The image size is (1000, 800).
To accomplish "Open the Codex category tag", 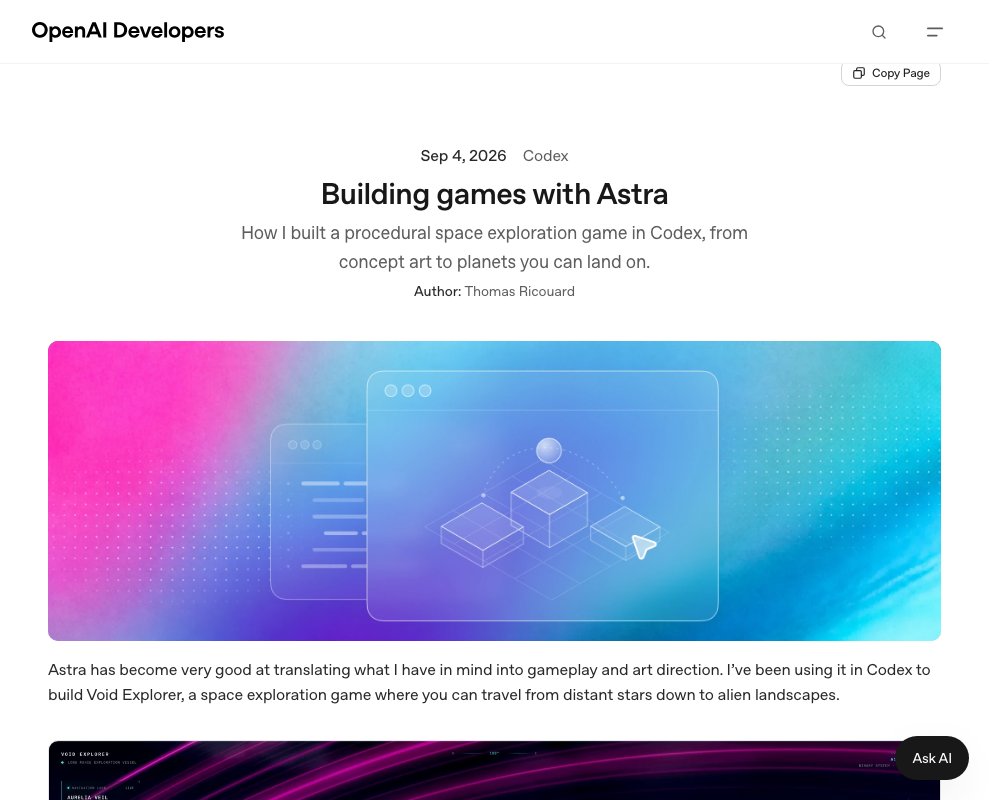I will click(545, 156).
